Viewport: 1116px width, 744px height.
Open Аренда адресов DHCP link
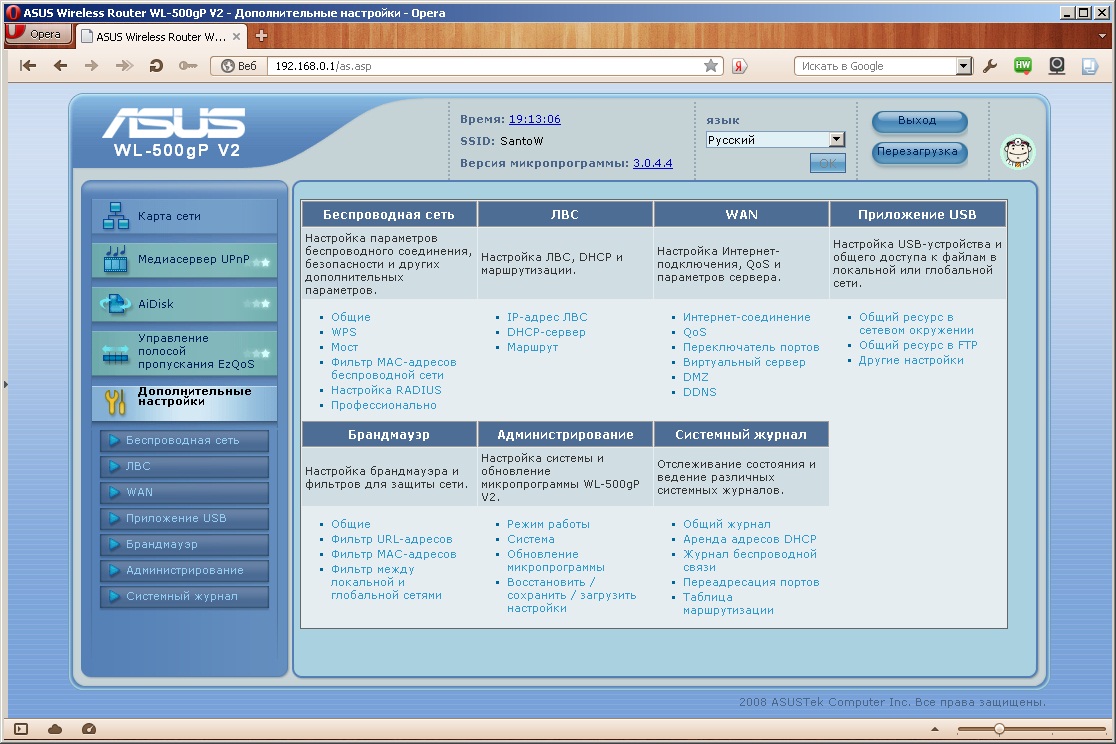point(749,539)
